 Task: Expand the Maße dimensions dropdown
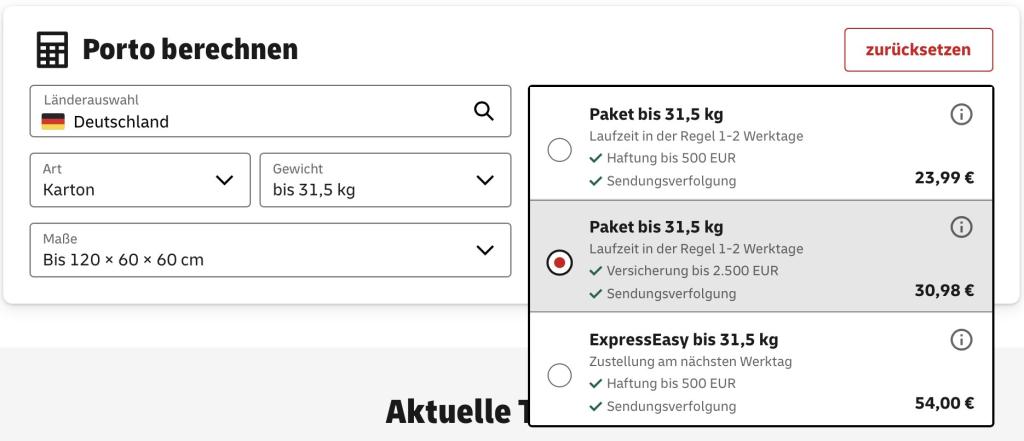(270, 250)
